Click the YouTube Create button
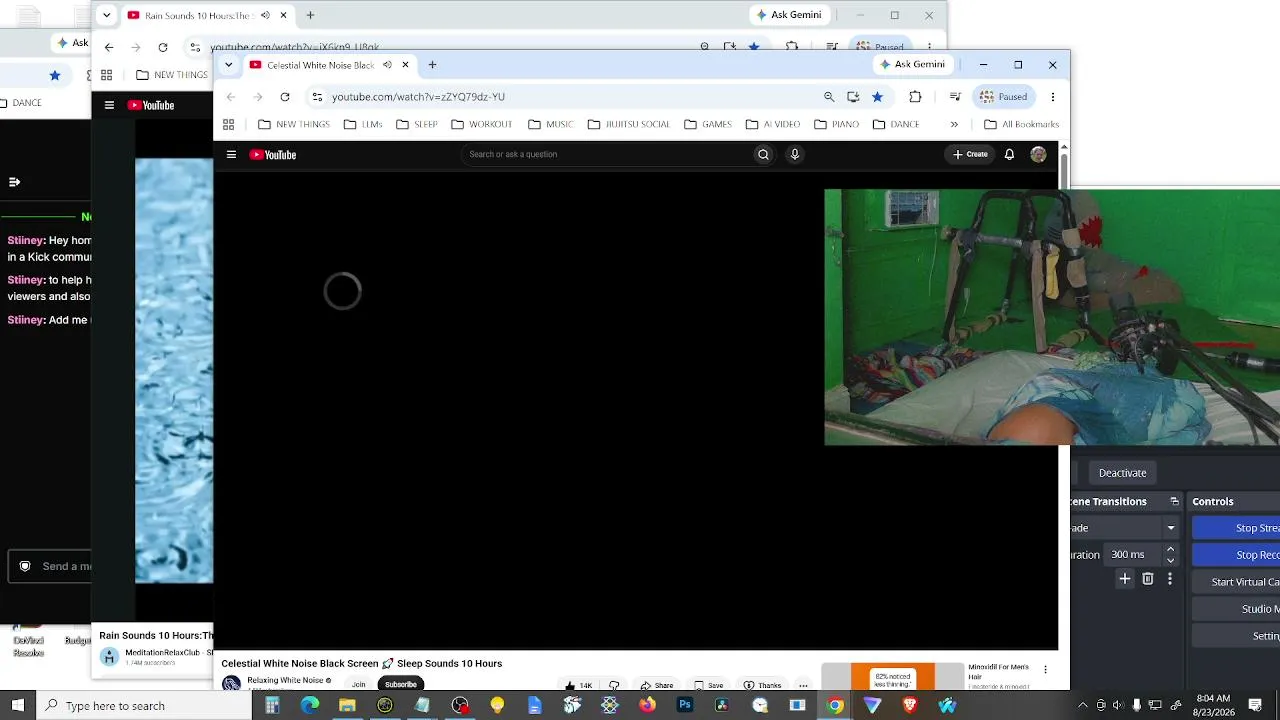This screenshot has height=720, width=1280. (x=970, y=155)
